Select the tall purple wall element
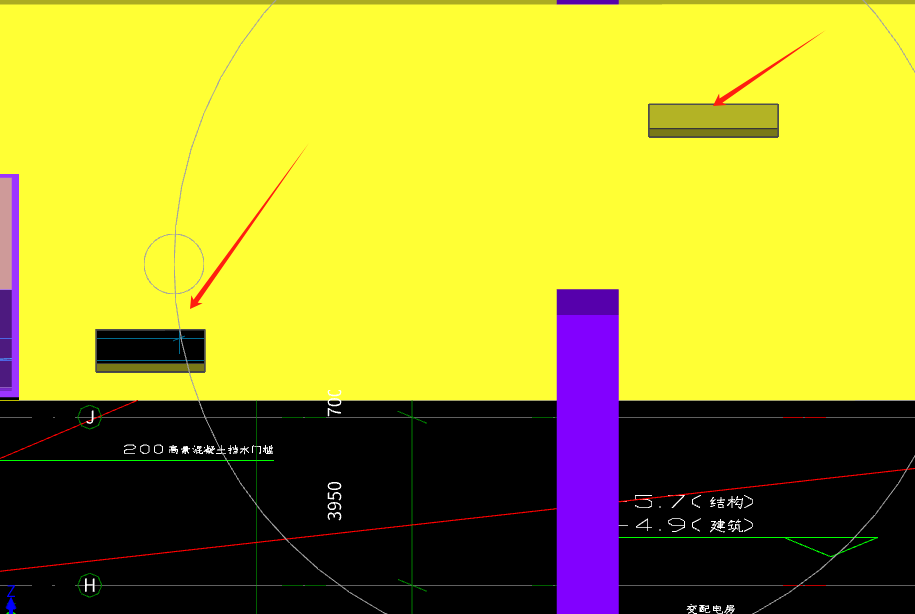 [x=588, y=451]
